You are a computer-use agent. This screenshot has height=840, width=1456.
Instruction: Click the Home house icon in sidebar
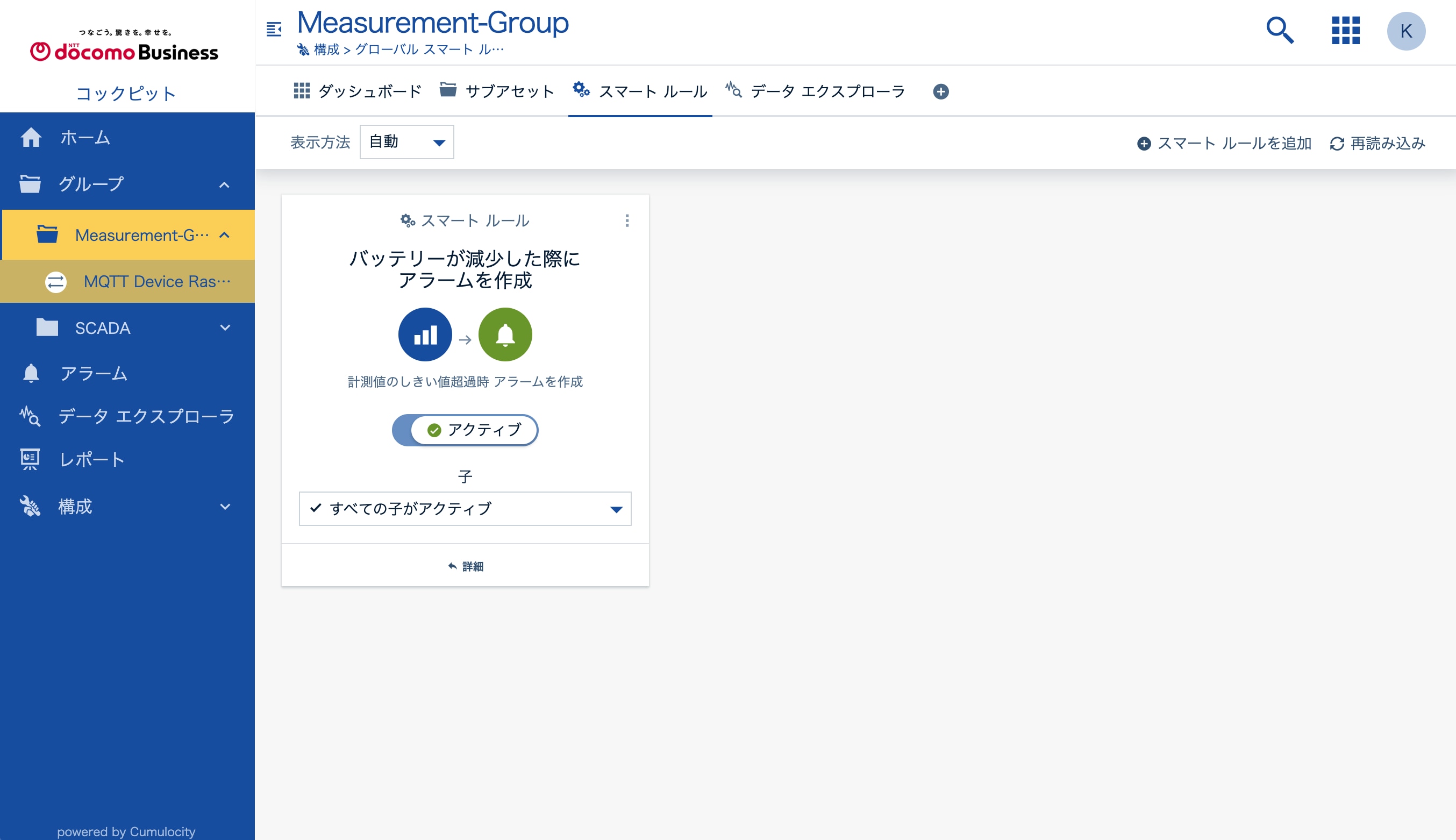[x=31, y=137]
